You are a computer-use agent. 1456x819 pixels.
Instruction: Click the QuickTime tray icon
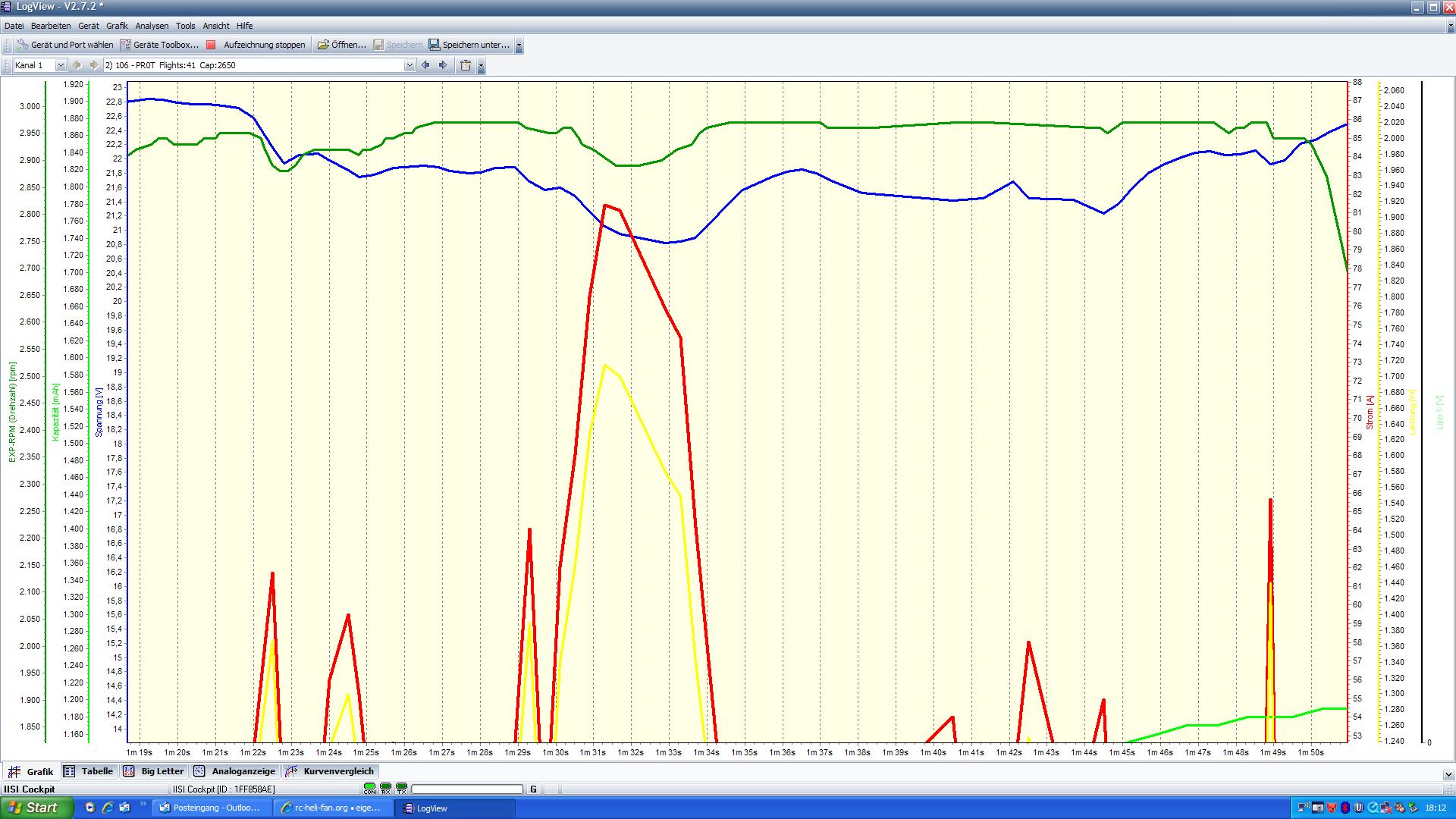[1373, 808]
